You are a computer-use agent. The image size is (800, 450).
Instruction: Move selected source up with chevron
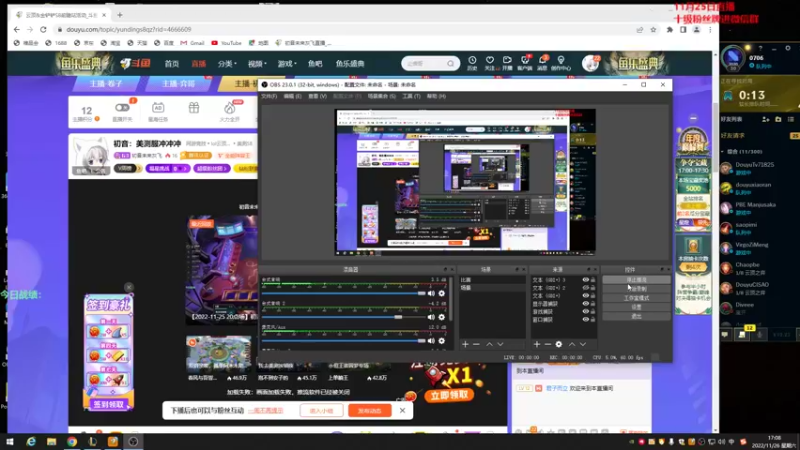[x=572, y=344]
